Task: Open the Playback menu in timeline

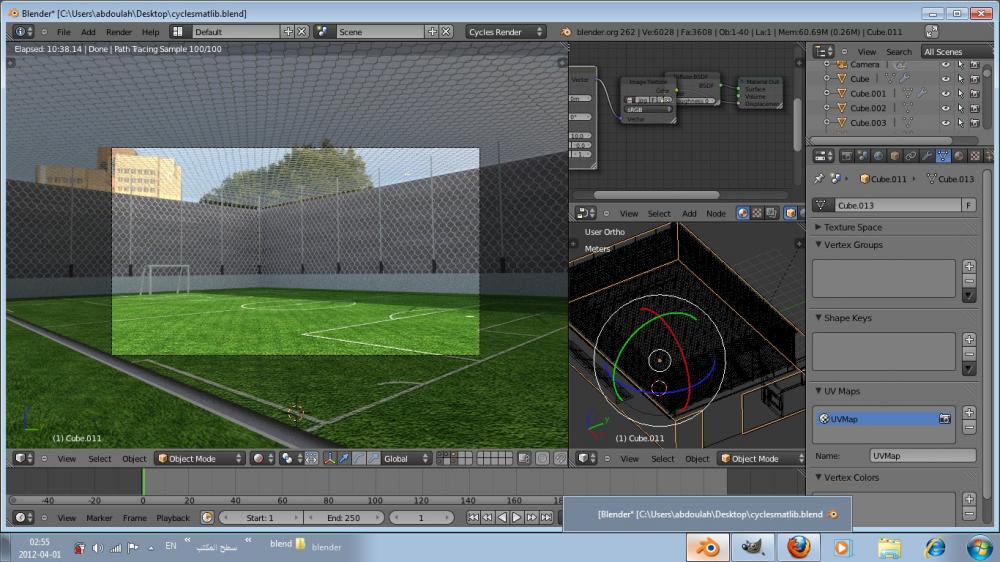Action: coord(173,517)
